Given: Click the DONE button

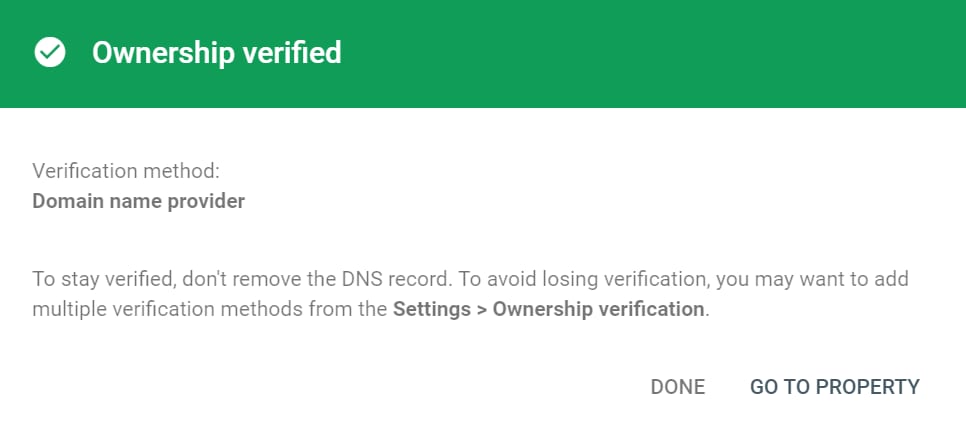Looking at the screenshot, I should tap(677, 387).
